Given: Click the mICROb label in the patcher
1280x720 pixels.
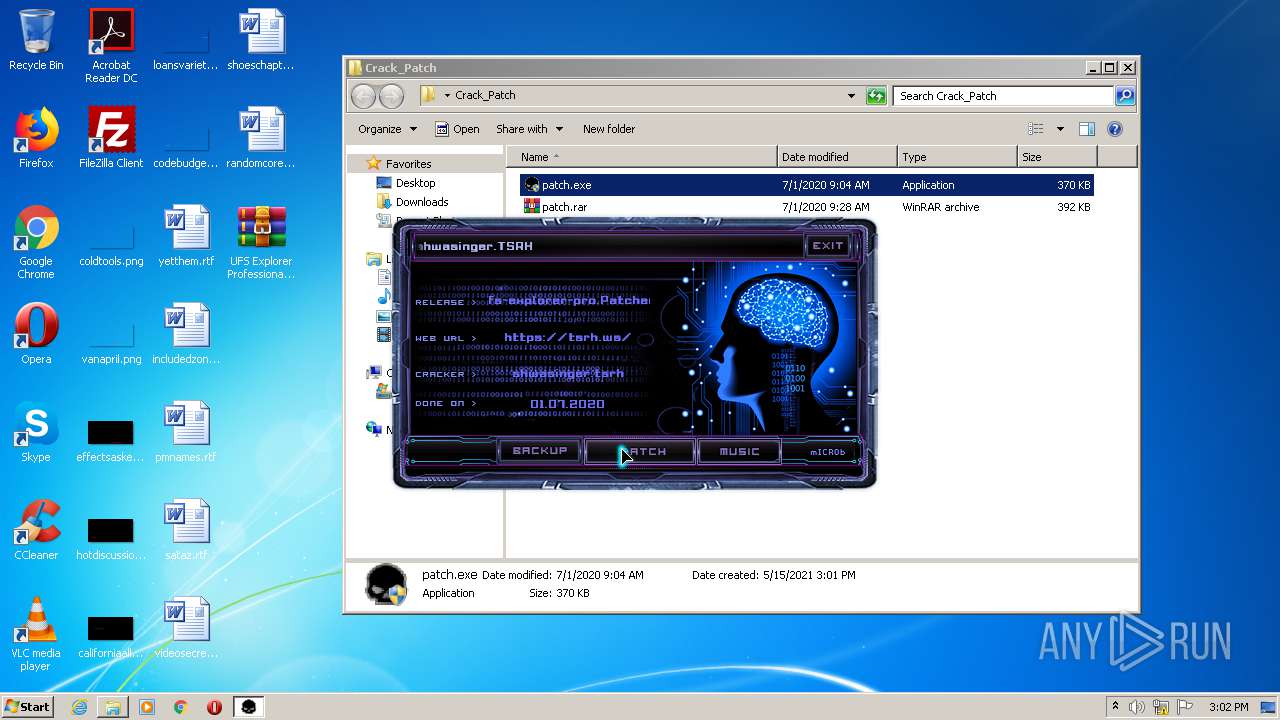Looking at the screenshot, I should point(827,452).
